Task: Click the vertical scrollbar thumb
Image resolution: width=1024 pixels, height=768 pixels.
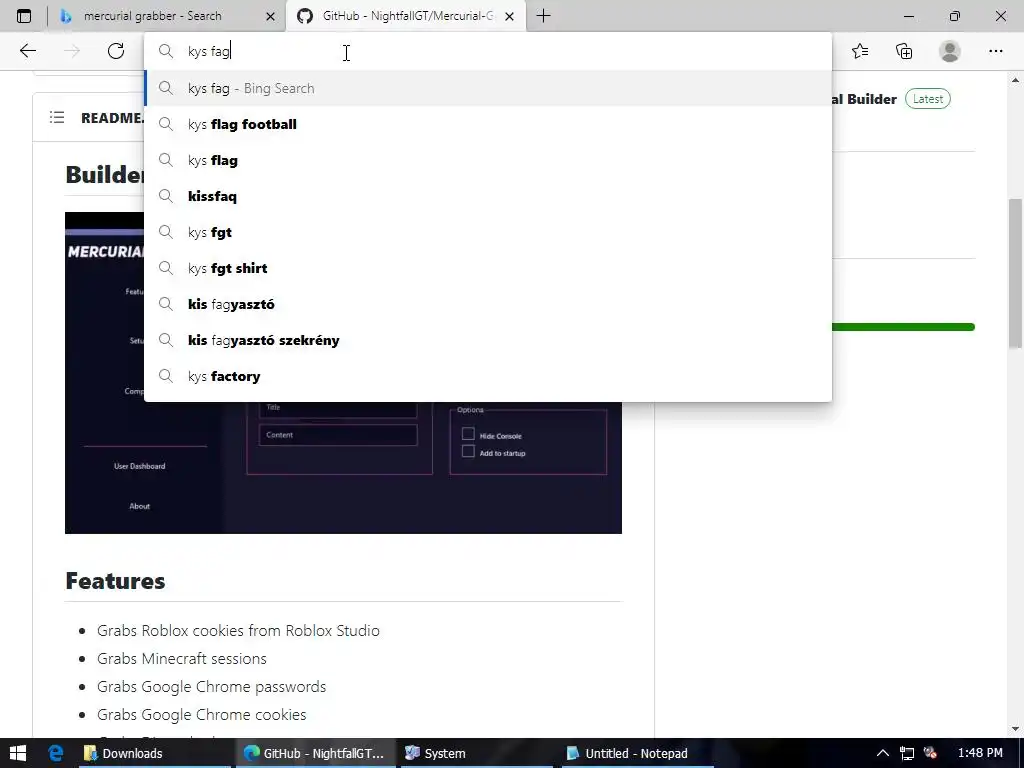Action: pyautogui.click(x=1015, y=273)
